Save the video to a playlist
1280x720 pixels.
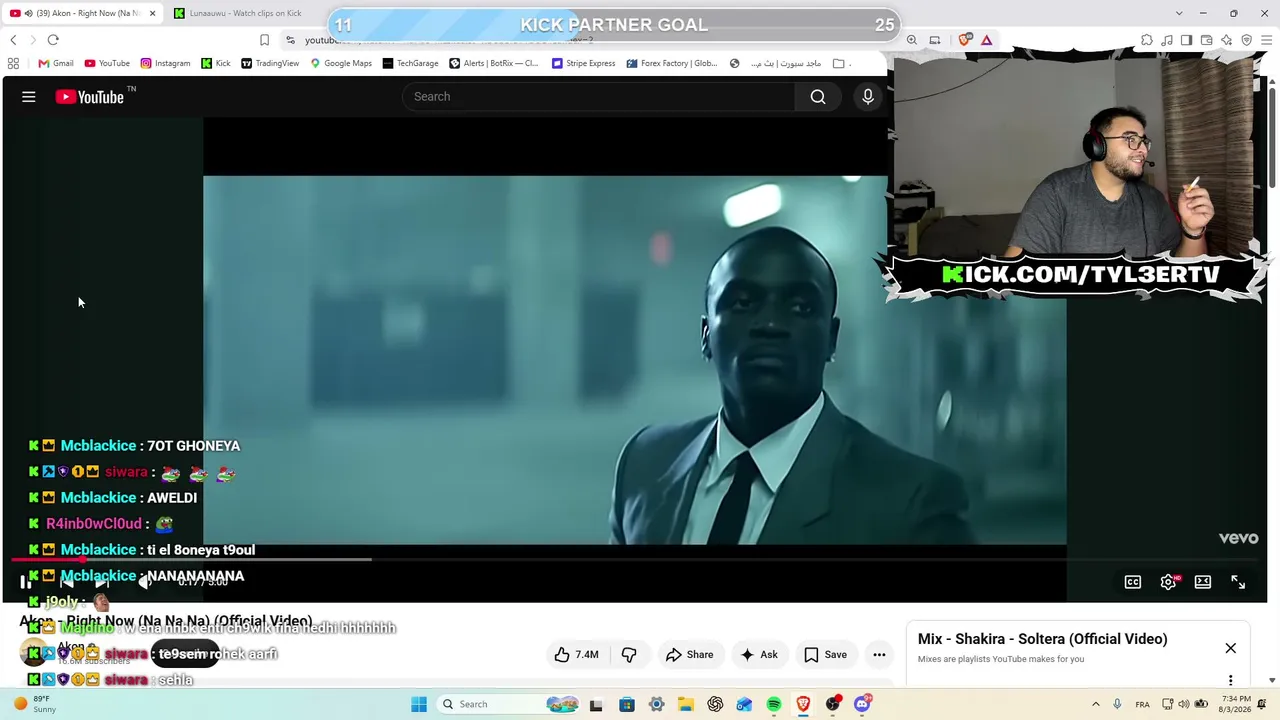(825, 655)
